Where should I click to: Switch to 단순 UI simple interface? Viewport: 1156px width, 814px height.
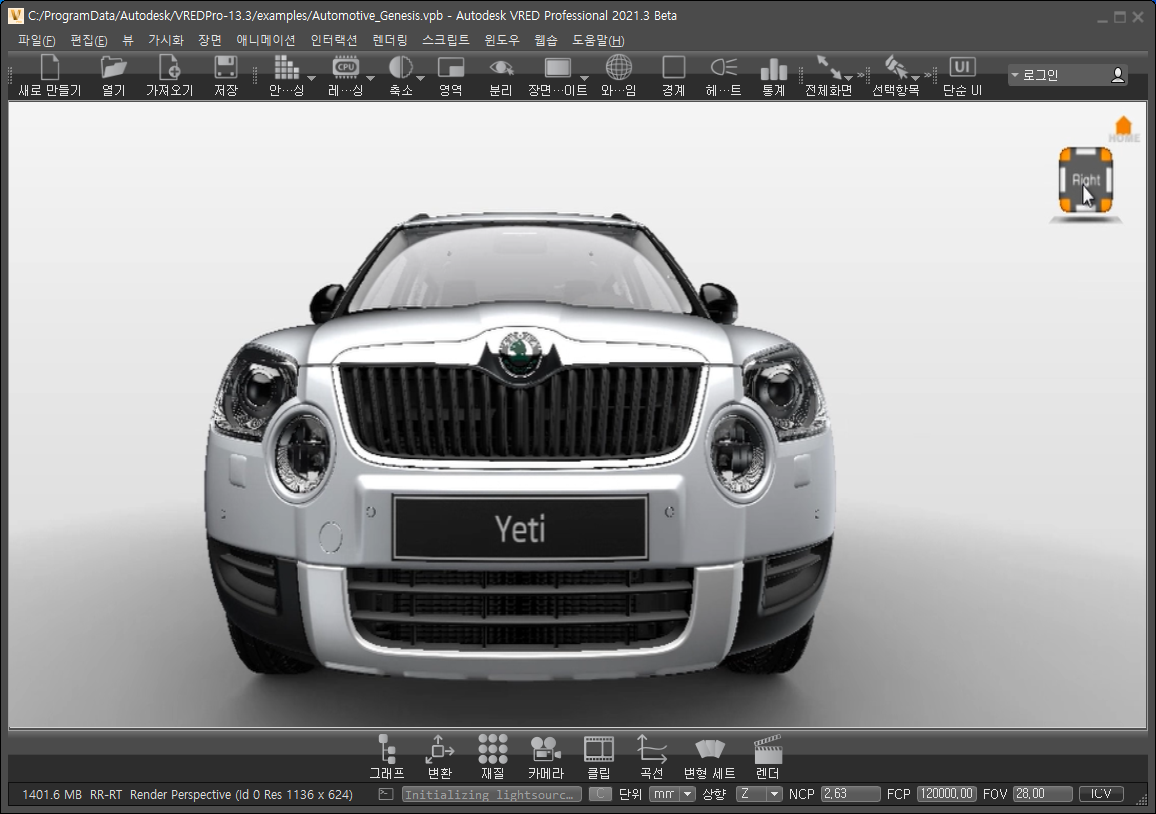click(962, 75)
